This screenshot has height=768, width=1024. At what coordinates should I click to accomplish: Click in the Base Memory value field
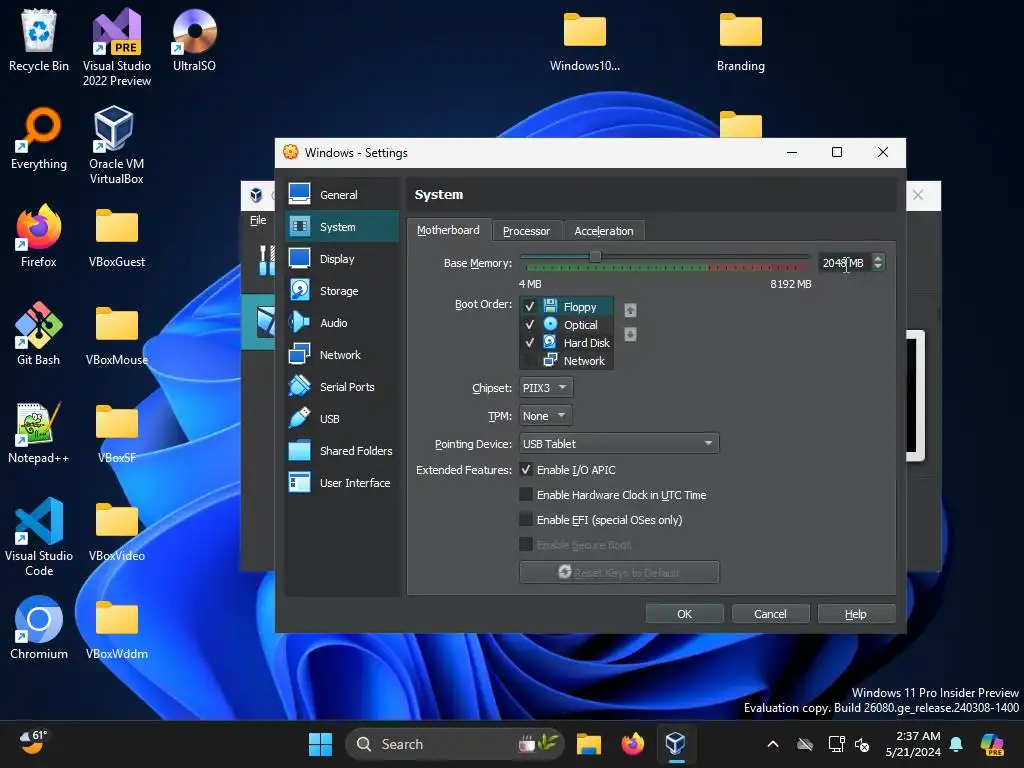click(x=844, y=263)
